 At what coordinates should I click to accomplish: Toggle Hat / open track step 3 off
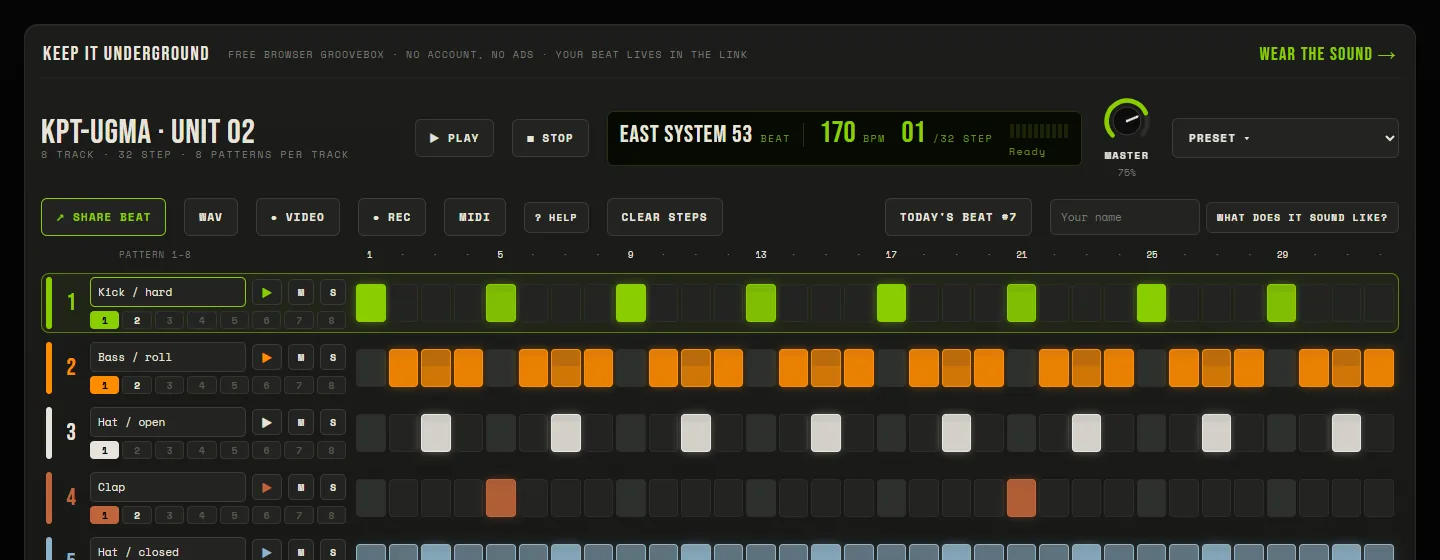click(x=436, y=433)
